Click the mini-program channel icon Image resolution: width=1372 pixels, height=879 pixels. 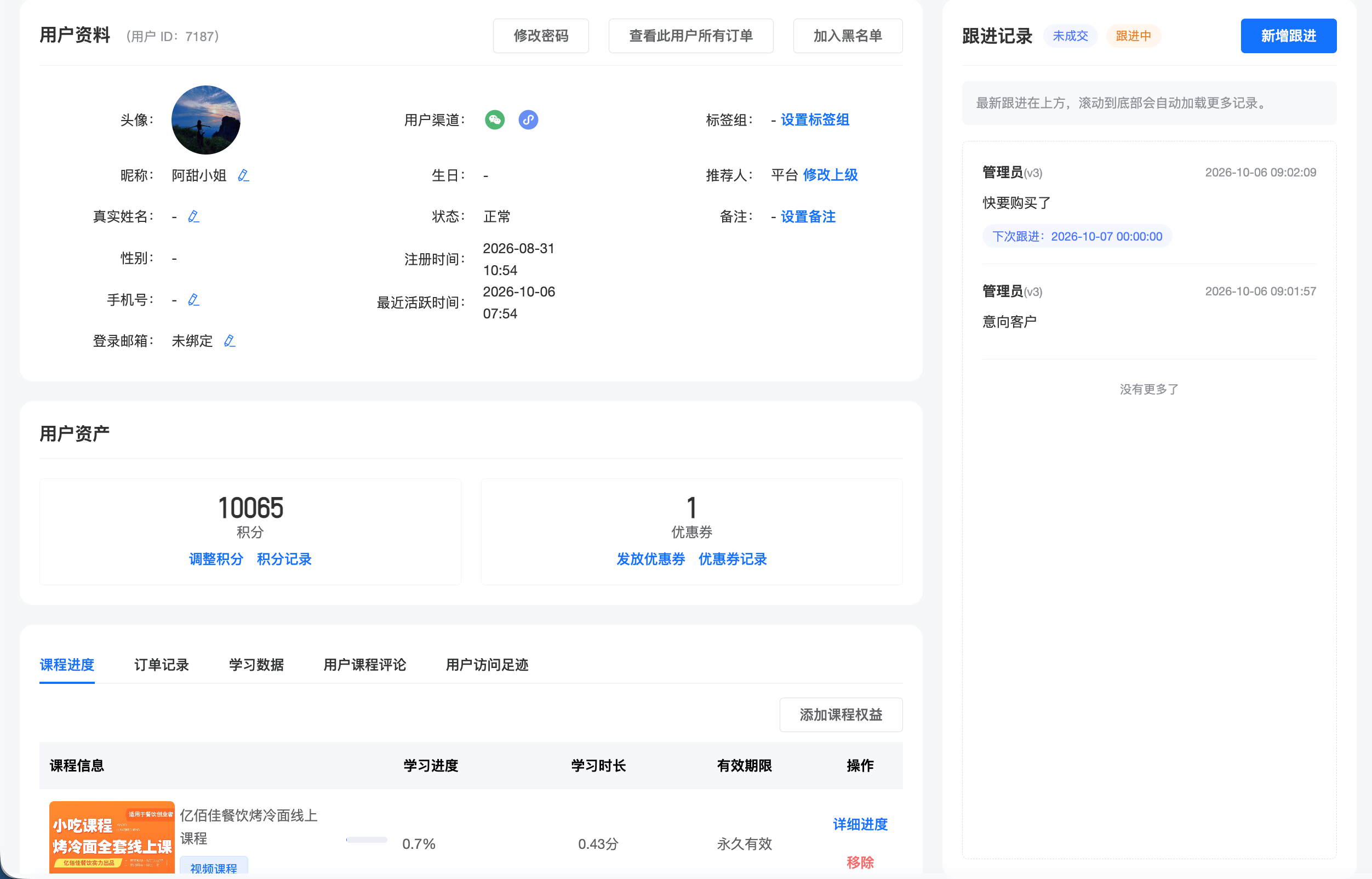[x=528, y=120]
